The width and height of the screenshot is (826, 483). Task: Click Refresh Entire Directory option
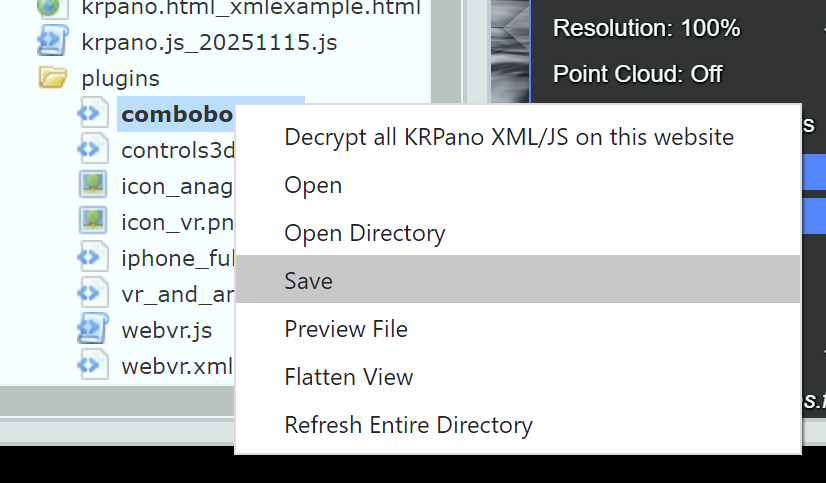click(408, 425)
